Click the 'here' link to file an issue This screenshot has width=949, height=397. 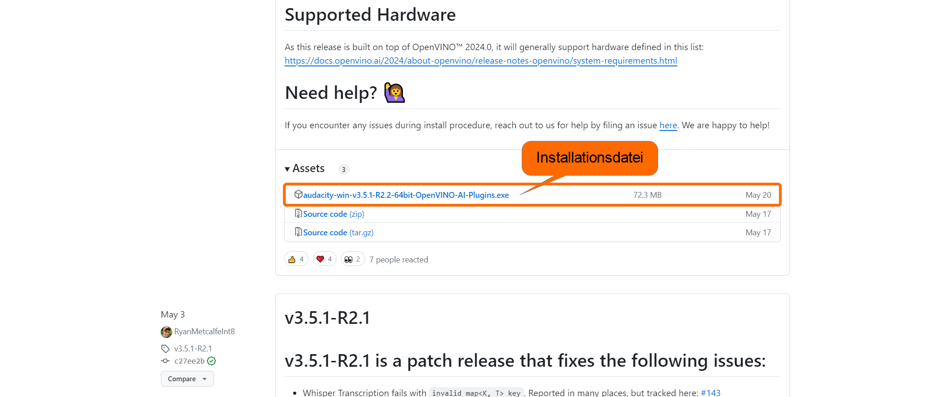coord(668,126)
